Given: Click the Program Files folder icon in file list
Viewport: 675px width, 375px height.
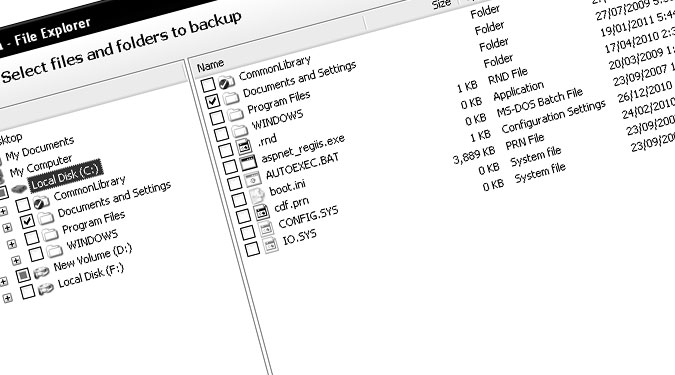Looking at the screenshot, I should tap(235, 114).
